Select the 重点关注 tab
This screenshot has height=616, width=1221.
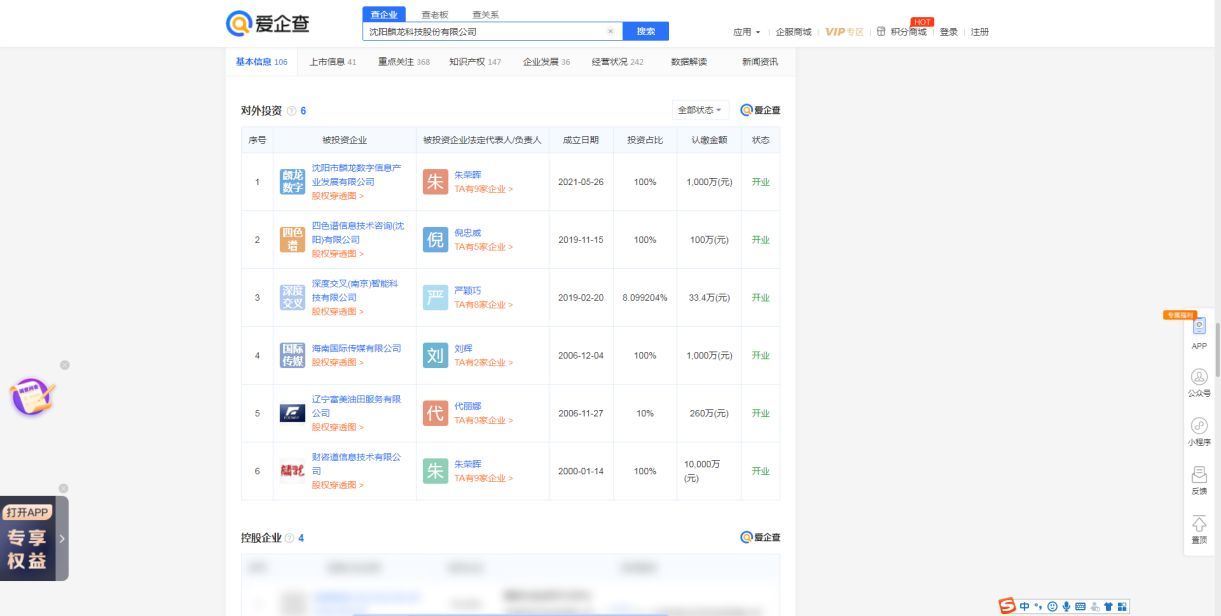(x=403, y=62)
